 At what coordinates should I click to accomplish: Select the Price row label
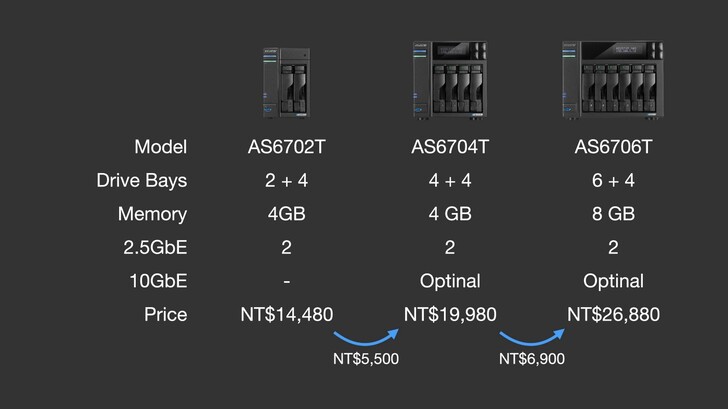pyautogui.click(x=165, y=314)
